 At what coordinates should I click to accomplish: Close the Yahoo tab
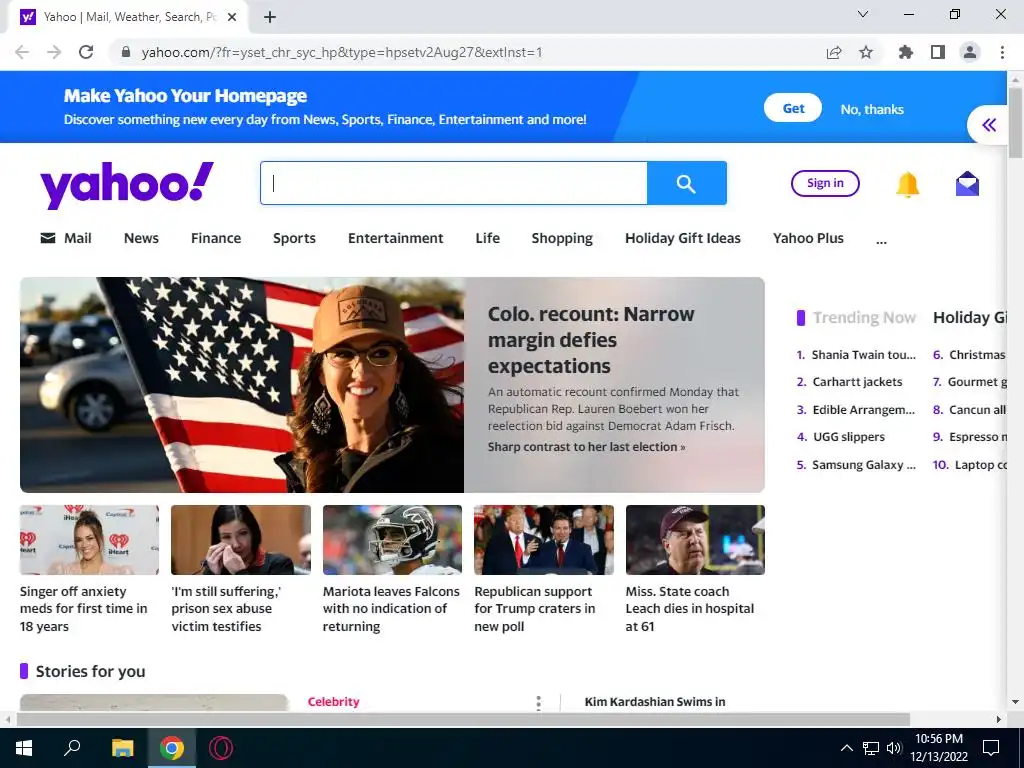click(232, 17)
